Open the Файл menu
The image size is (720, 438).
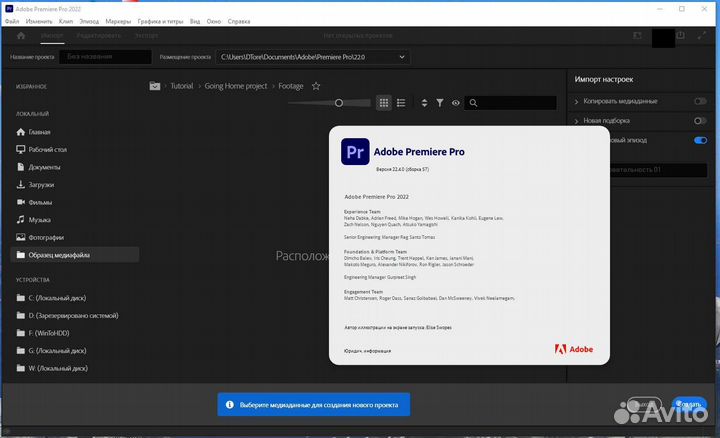point(12,21)
